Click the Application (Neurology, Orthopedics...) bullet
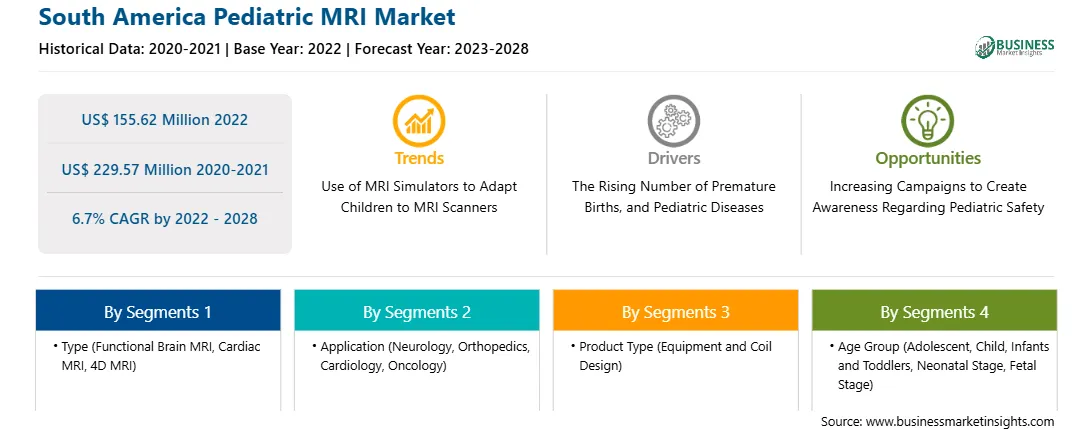Image resolution: width=1092 pixels, height=430 pixels. click(x=420, y=355)
